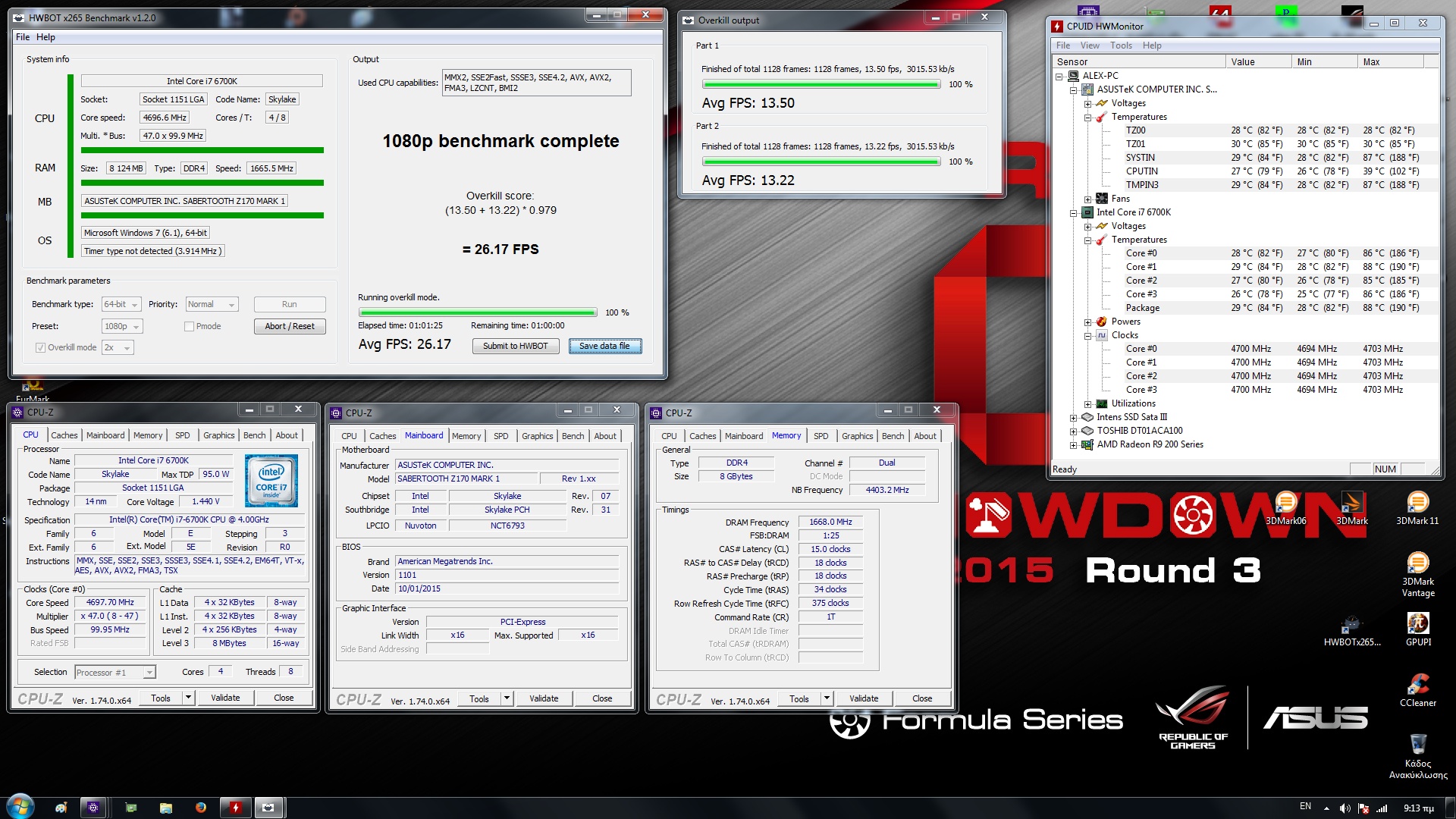1456x819 pixels.
Task: Expand the Utilizations node
Action: point(1087,403)
